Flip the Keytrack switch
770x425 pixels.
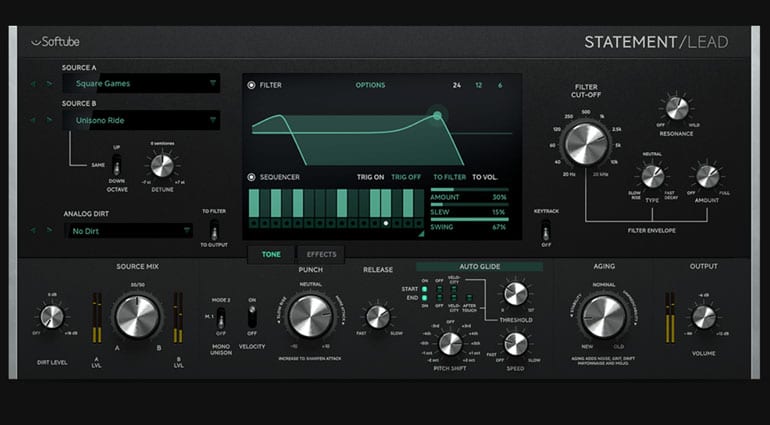tap(546, 227)
